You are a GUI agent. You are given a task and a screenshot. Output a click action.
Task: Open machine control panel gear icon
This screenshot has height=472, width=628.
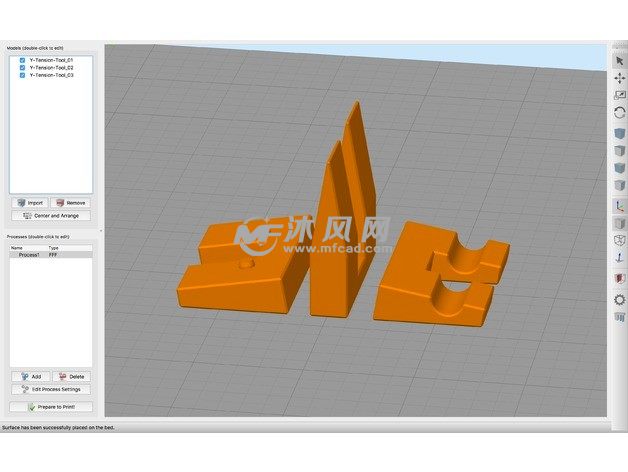pos(619,299)
